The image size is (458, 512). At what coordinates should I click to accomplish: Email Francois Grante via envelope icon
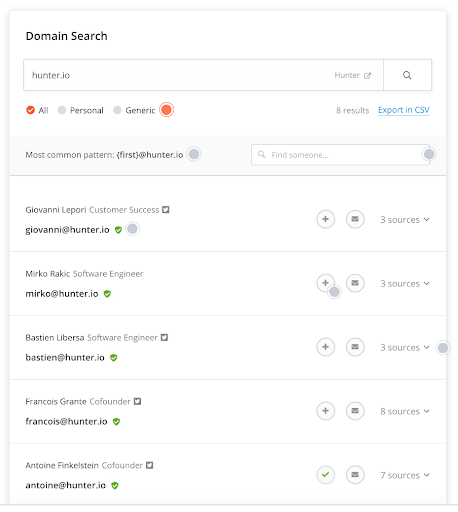point(355,411)
